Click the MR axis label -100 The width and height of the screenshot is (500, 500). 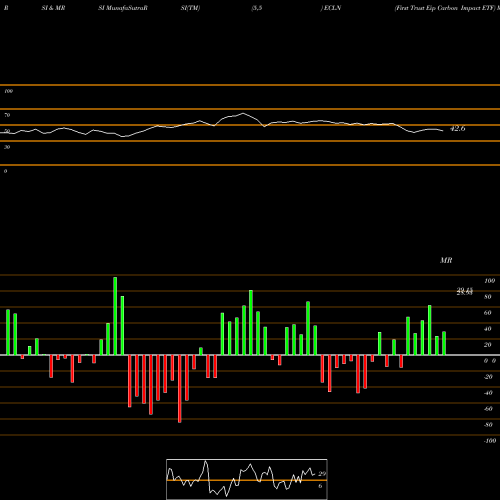490,441
